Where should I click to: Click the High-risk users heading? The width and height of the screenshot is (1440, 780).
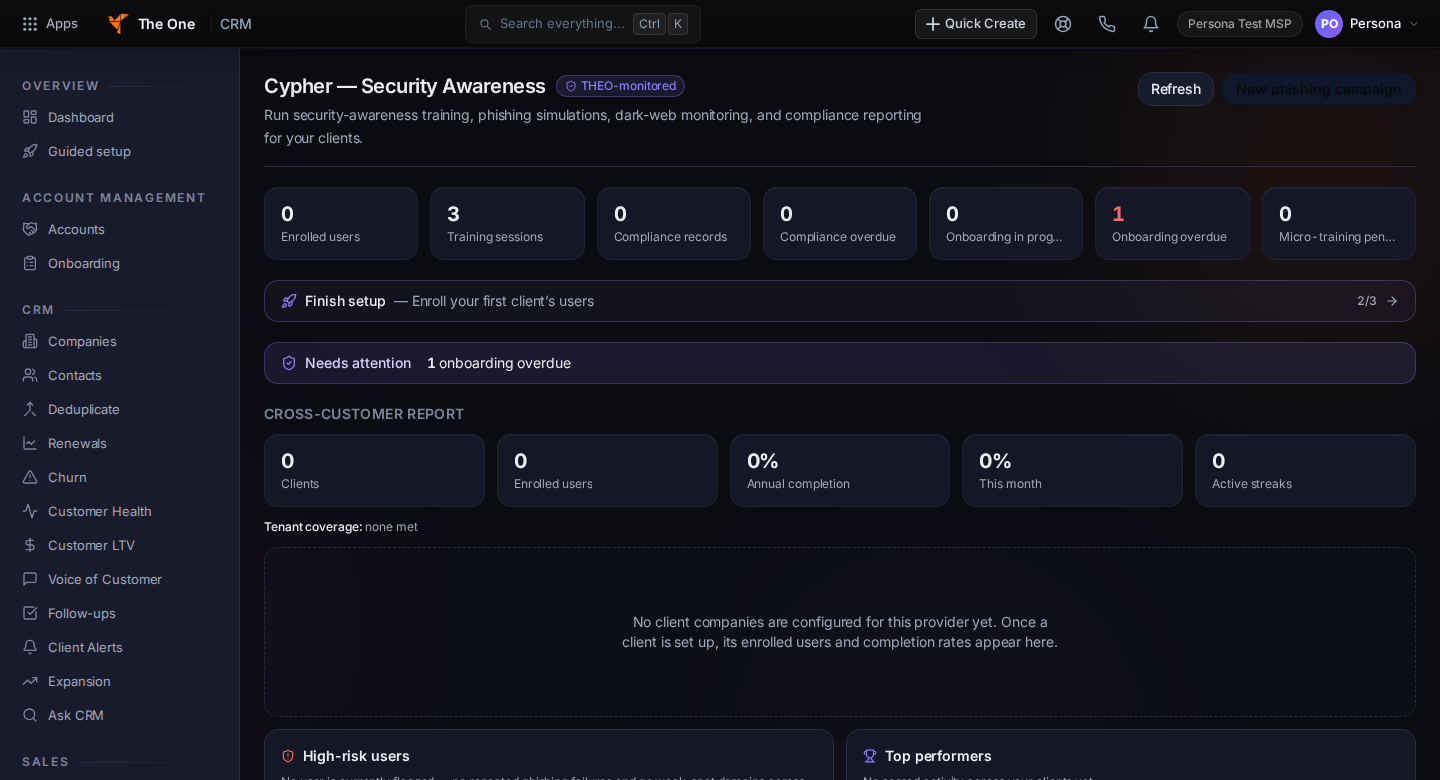356,756
